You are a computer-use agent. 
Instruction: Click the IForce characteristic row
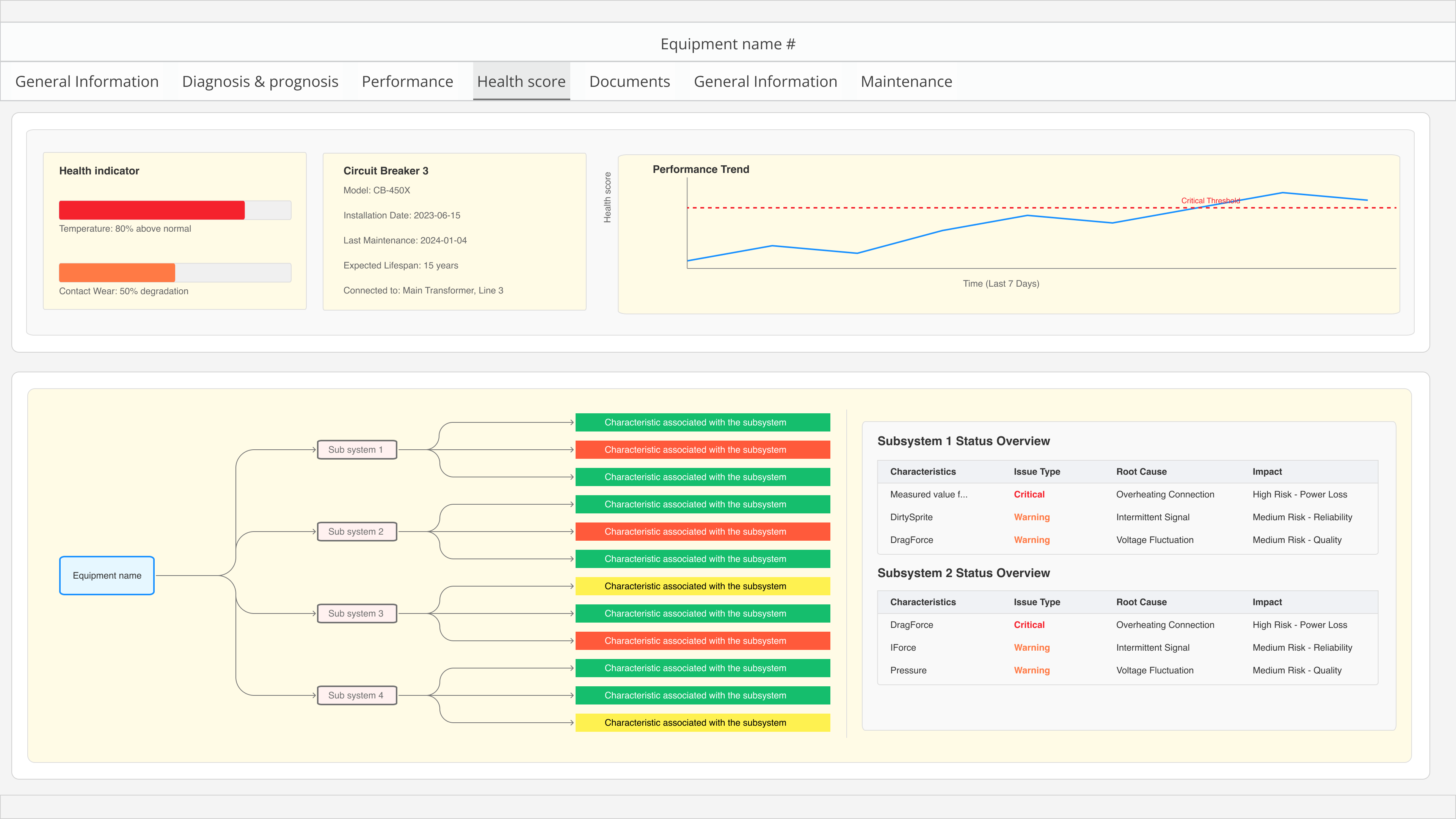click(903, 647)
